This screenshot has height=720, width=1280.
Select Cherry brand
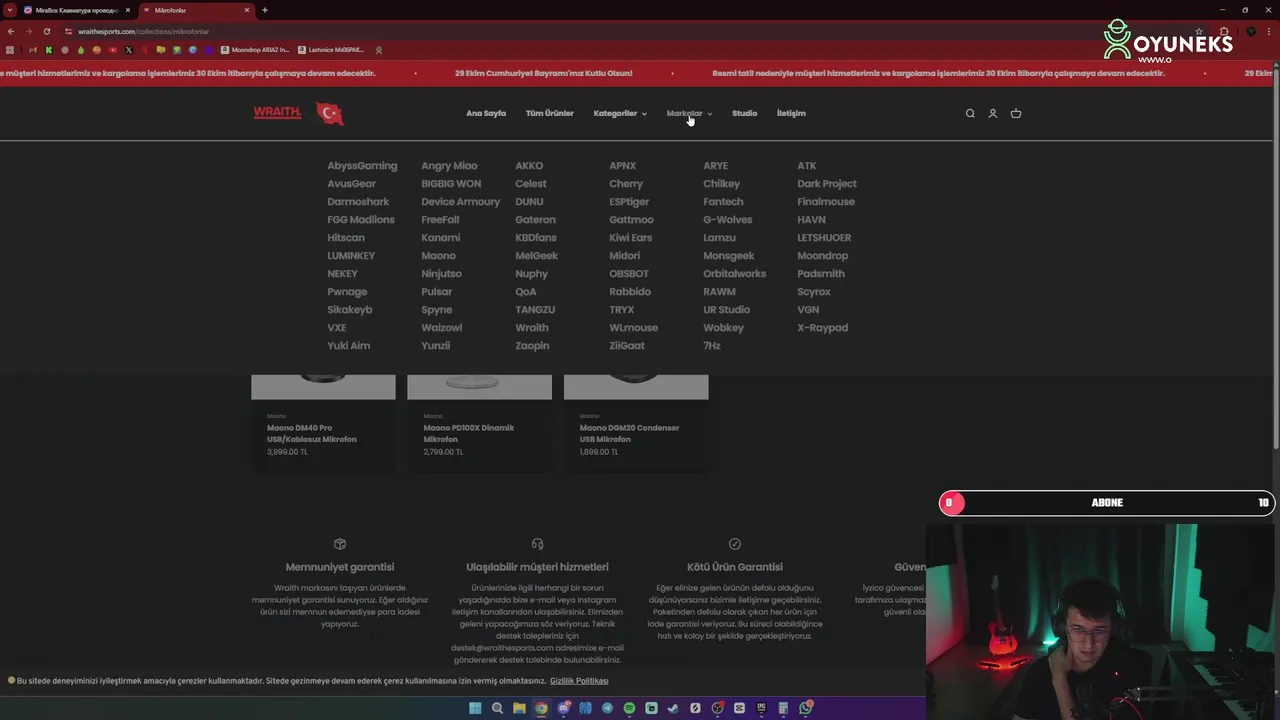(626, 184)
